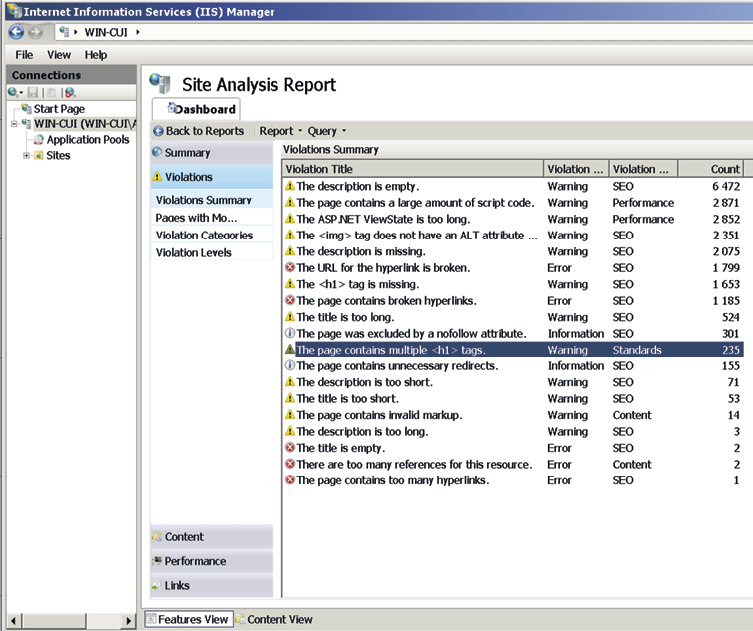The width and height of the screenshot is (753, 631).
Task: Open the connect icon dropdown arrow
Action: tap(22, 93)
